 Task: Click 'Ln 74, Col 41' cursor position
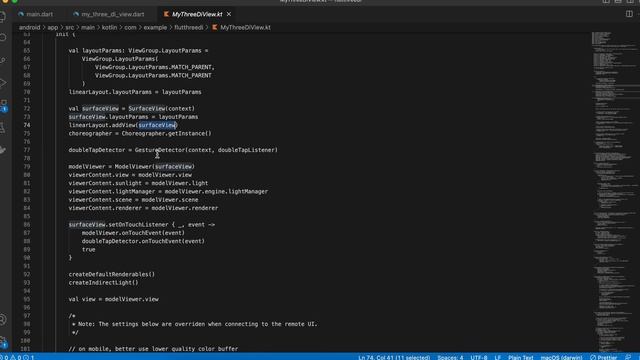[x=394, y=357]
